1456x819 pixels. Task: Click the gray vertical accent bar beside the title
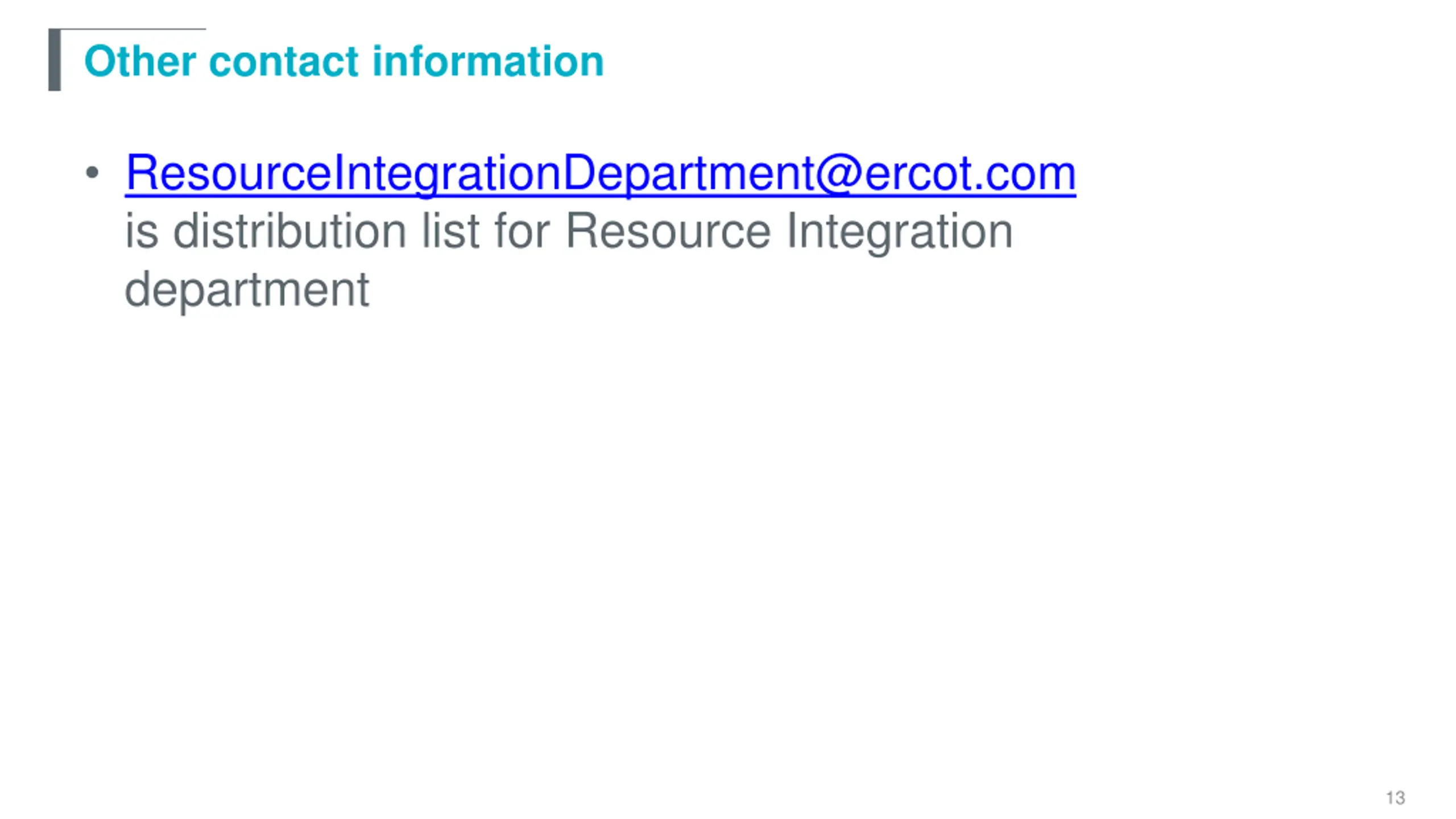pos(55,60)
